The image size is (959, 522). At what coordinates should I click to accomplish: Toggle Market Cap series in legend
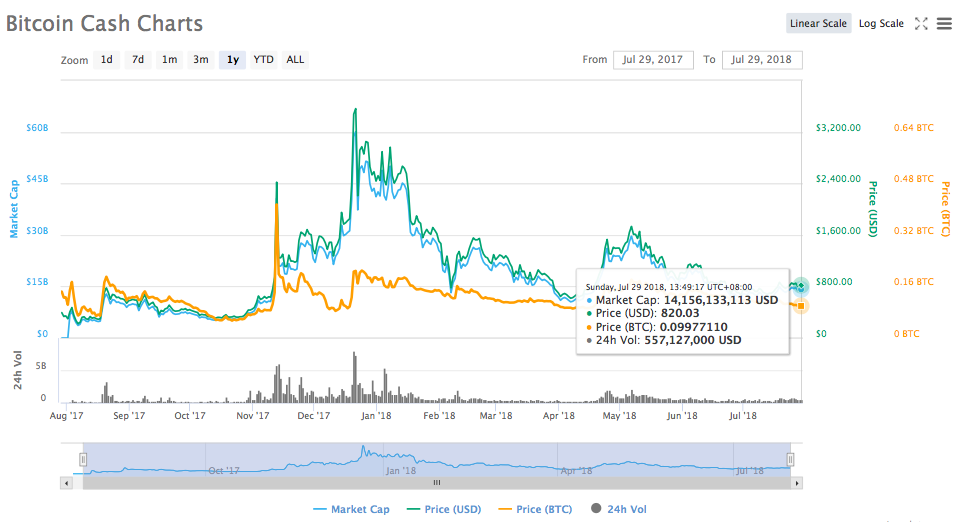pos(351,509)
